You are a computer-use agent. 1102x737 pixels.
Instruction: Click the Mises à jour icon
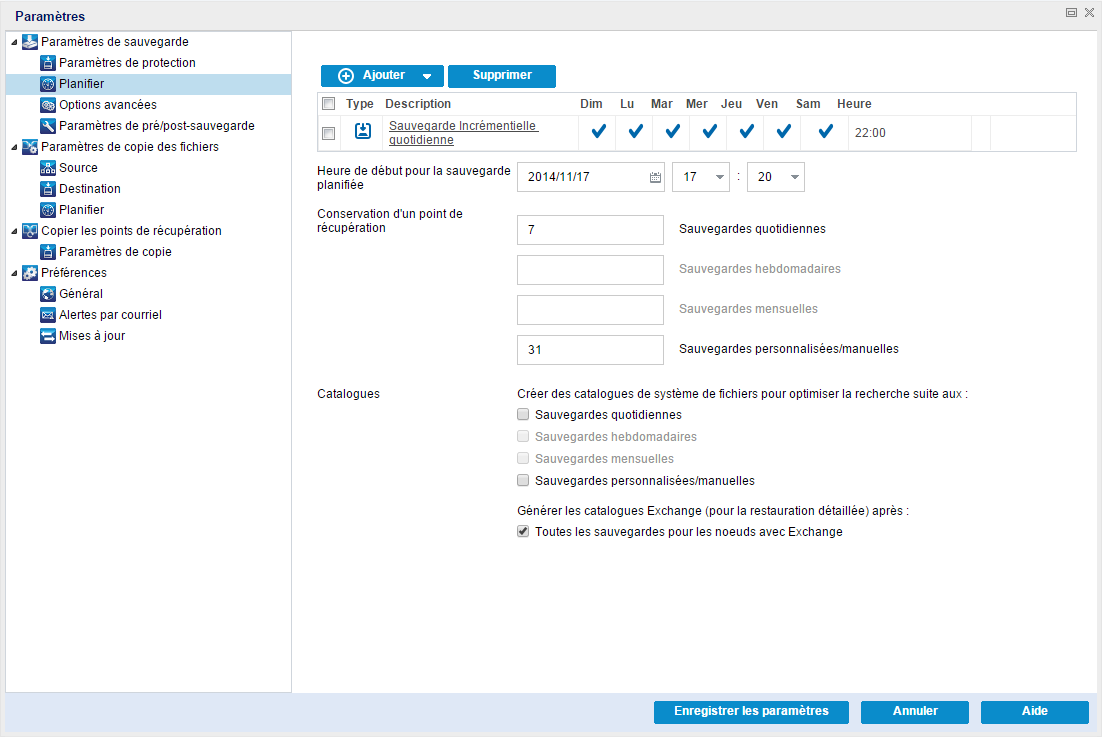(47, 336)
